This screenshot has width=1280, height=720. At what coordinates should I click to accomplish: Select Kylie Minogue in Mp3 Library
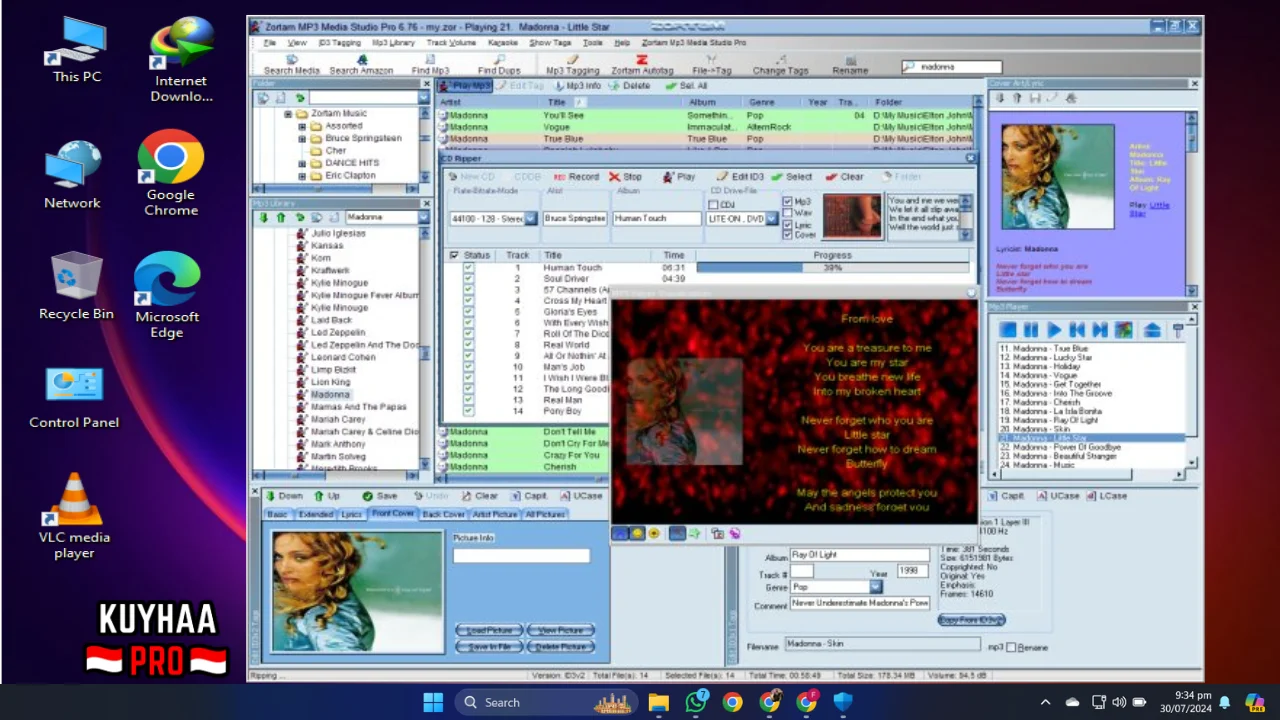pos(339,283)
